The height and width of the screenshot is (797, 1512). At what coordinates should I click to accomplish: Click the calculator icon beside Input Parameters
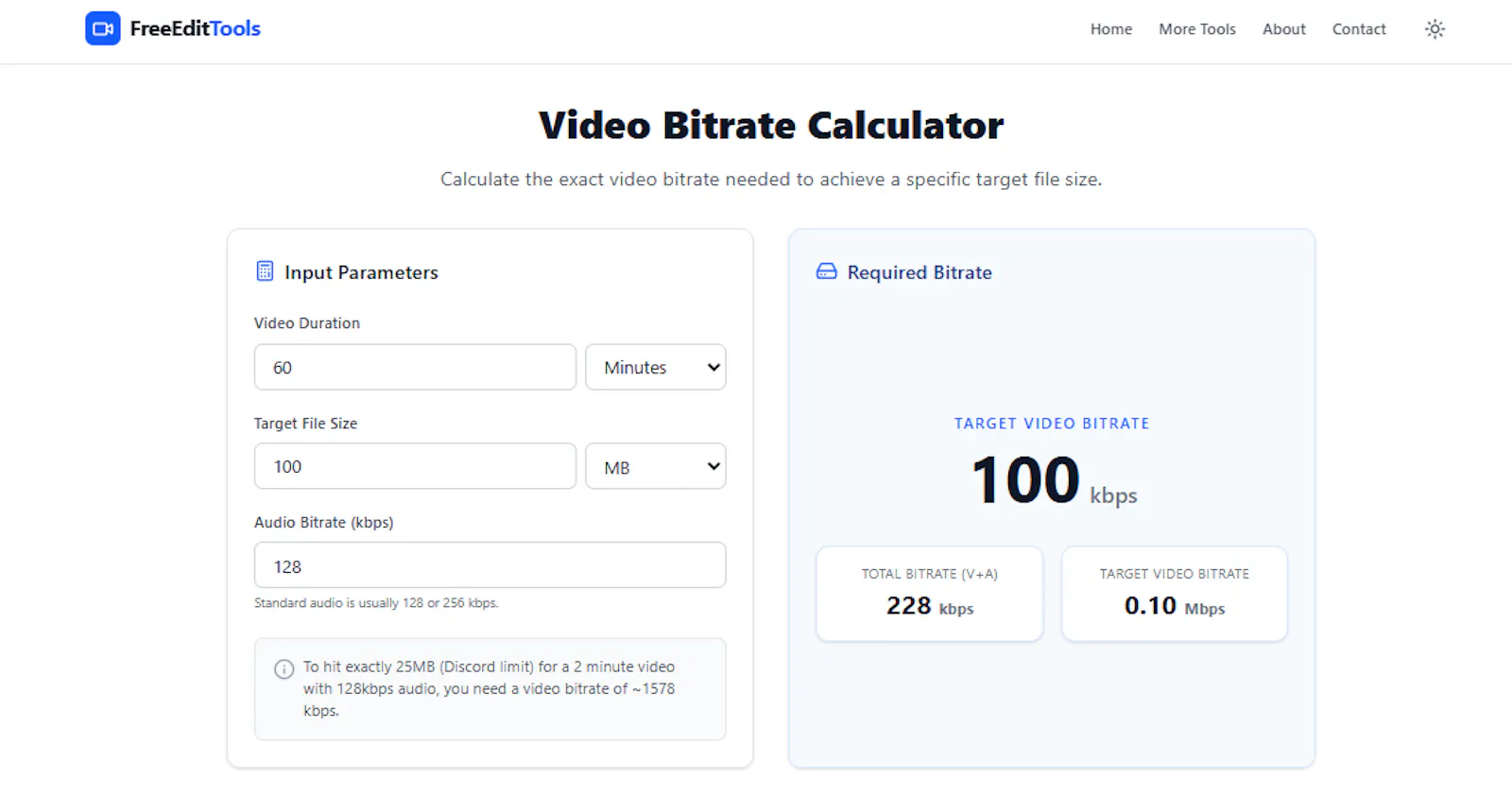pos(265,271)
